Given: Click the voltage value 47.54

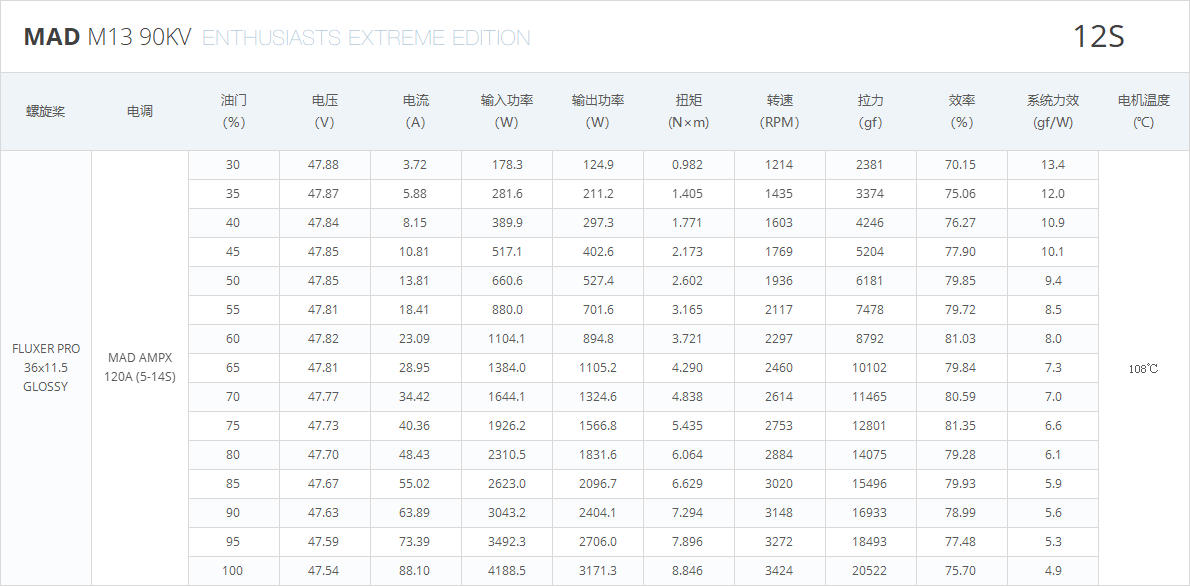Looking at the screenshot, I should 324,570.
